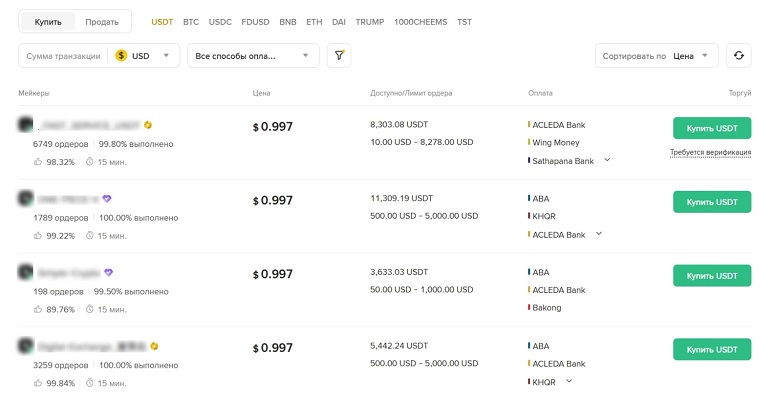Refresh the offers list icon

(738, 55)
